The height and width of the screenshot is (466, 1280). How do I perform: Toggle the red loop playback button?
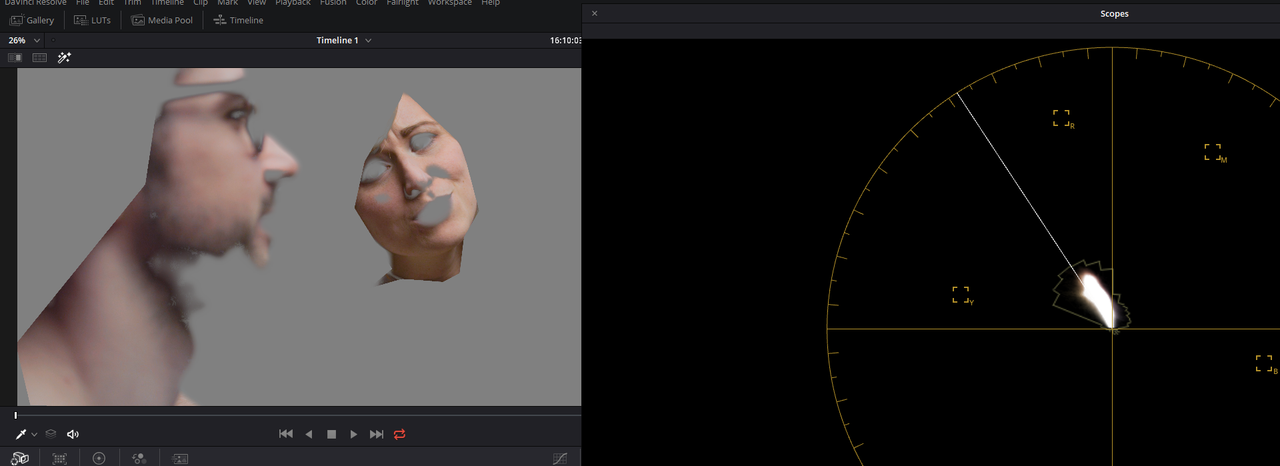400,434
